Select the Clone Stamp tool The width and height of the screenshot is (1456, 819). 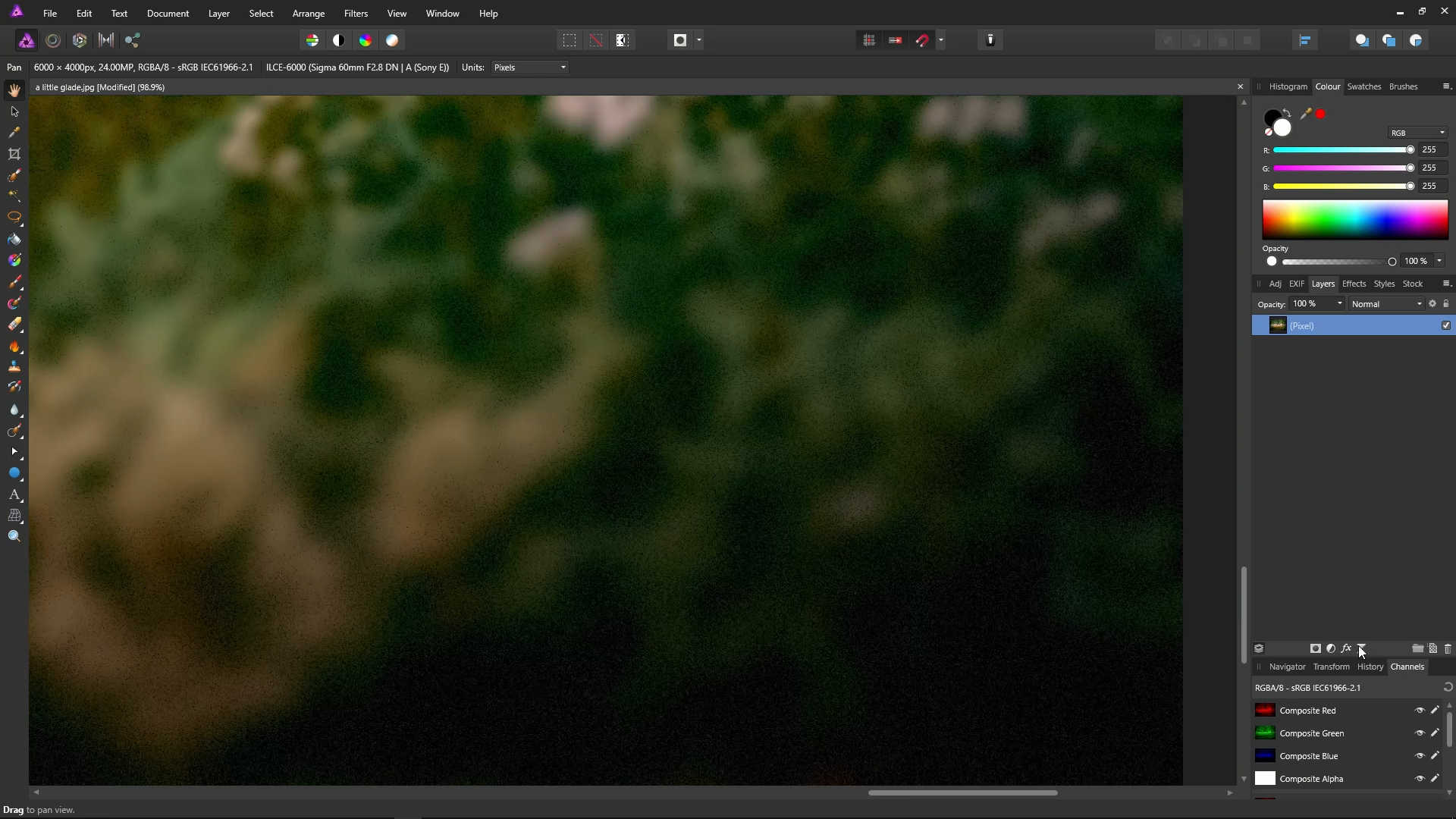(14, 366)
